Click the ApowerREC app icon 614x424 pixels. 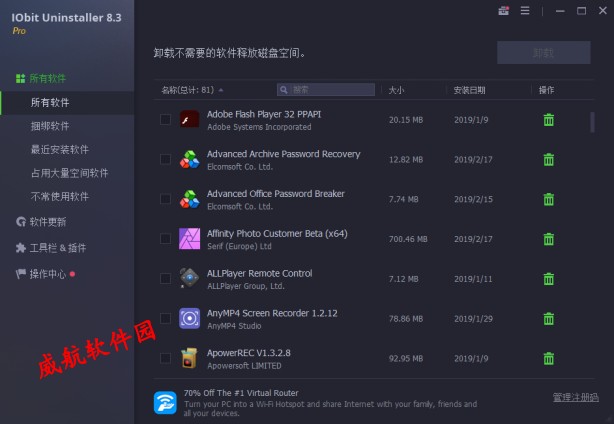point(190,358)
